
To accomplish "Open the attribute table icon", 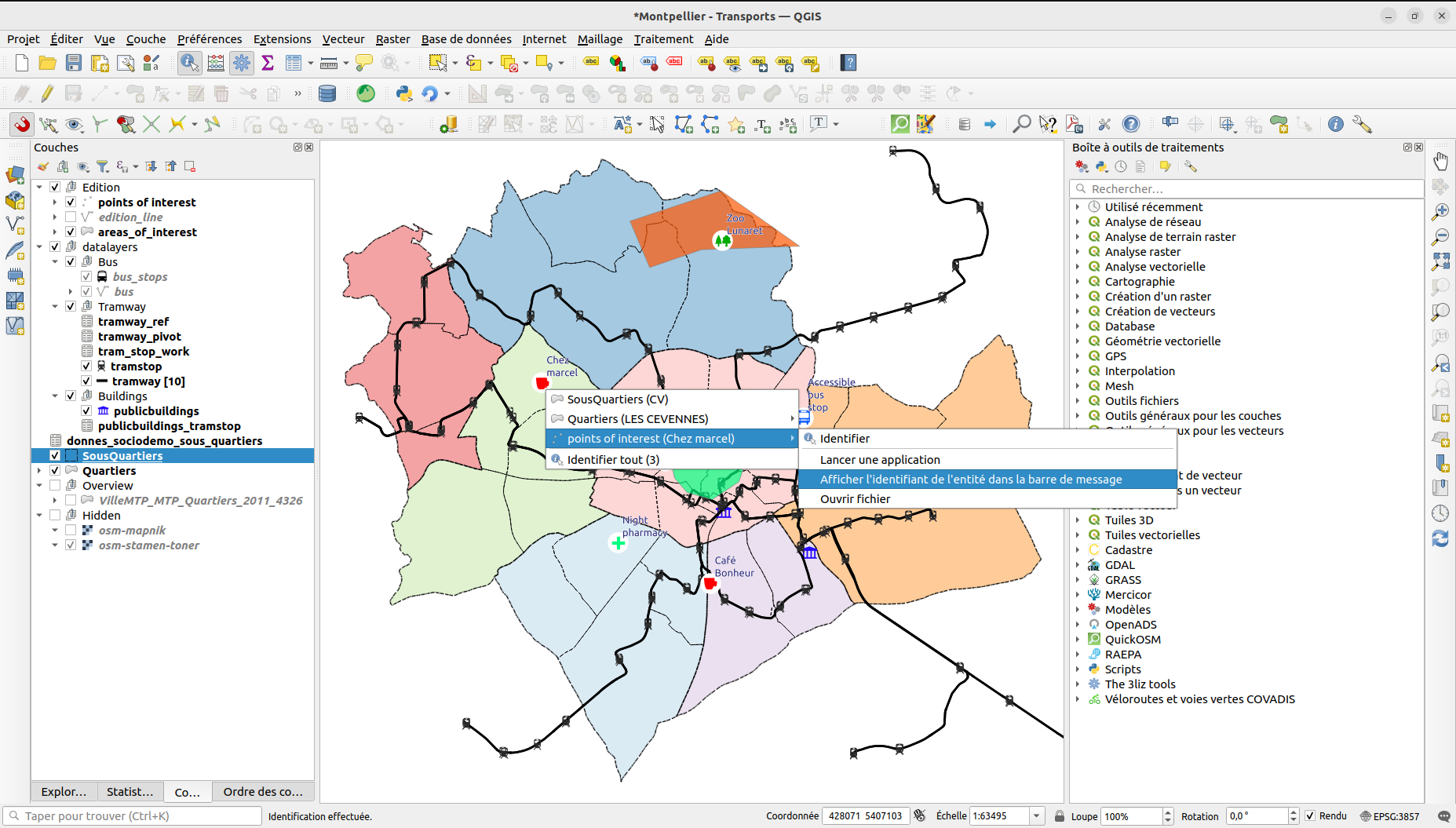I will (294, 63).
